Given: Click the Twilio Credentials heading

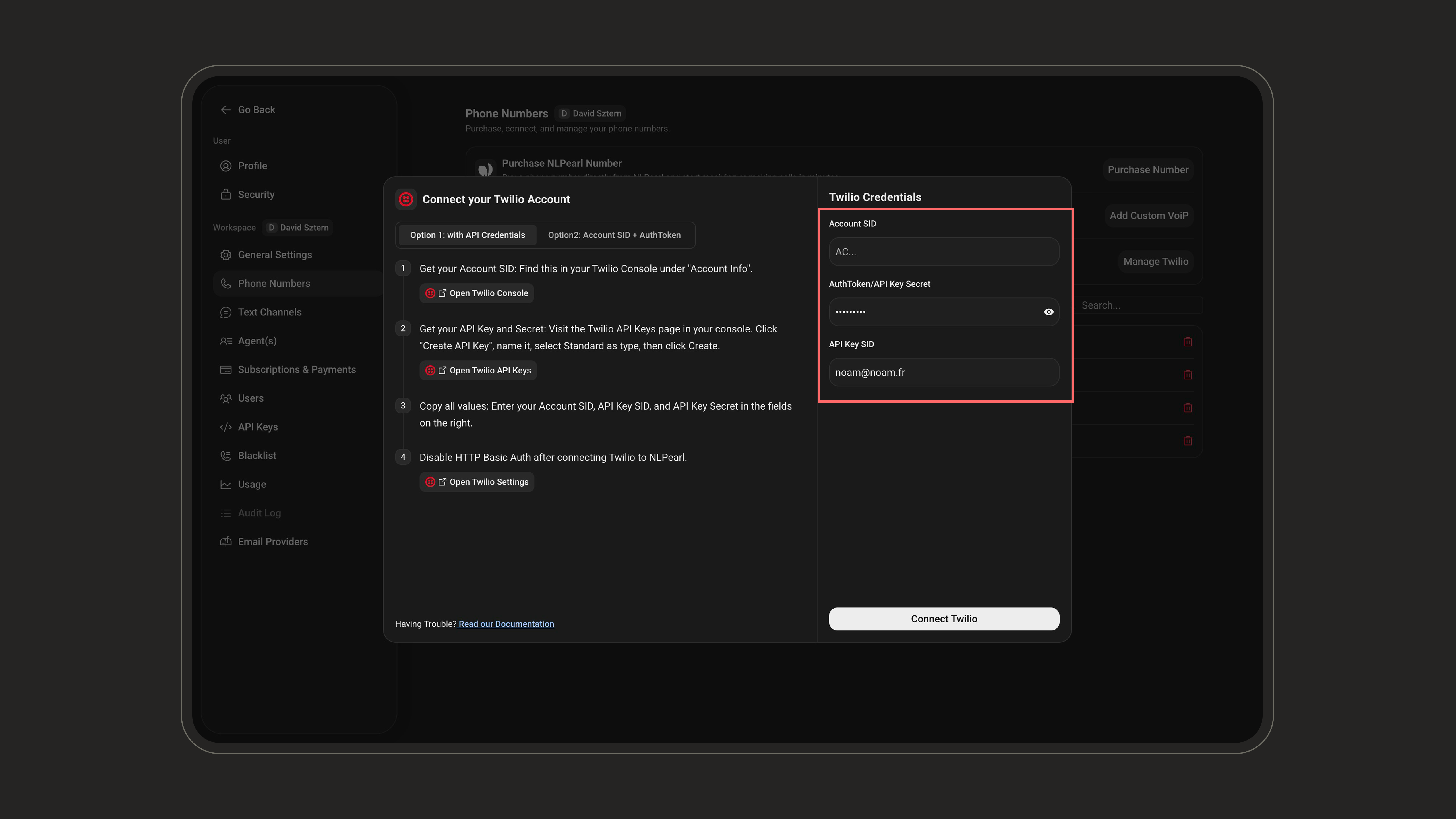Looking at the screenshot, I should [x=875, y=197].
